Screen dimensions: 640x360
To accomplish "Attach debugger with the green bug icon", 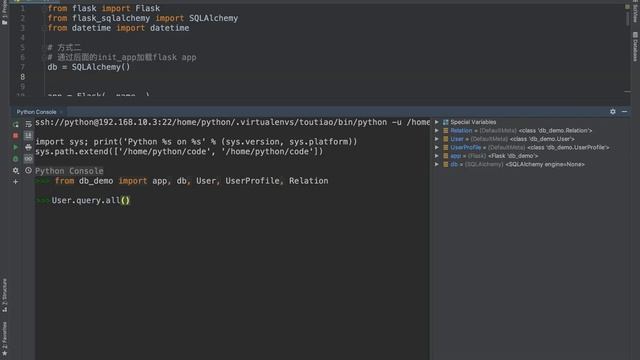I will [16, 158].
